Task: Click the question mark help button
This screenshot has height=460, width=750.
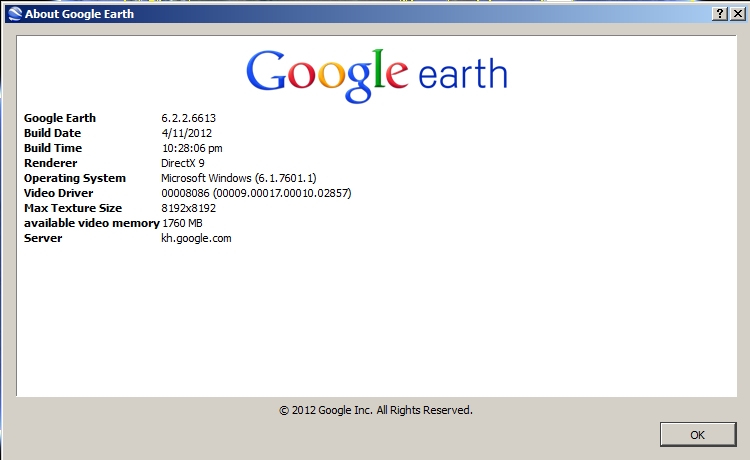Action: click(720, 14)
